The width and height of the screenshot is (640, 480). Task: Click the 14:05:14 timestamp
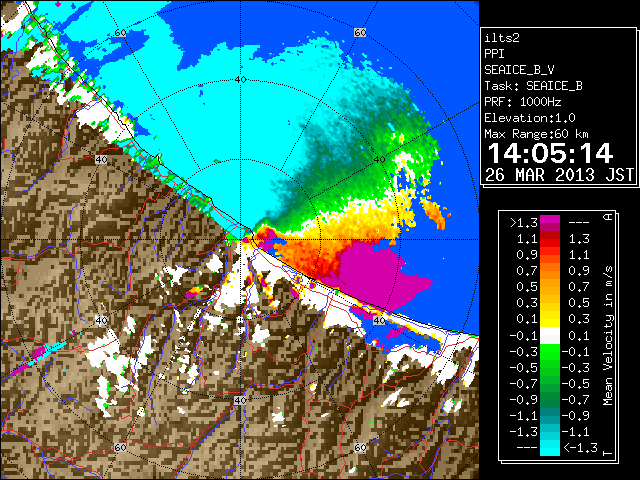550,153
